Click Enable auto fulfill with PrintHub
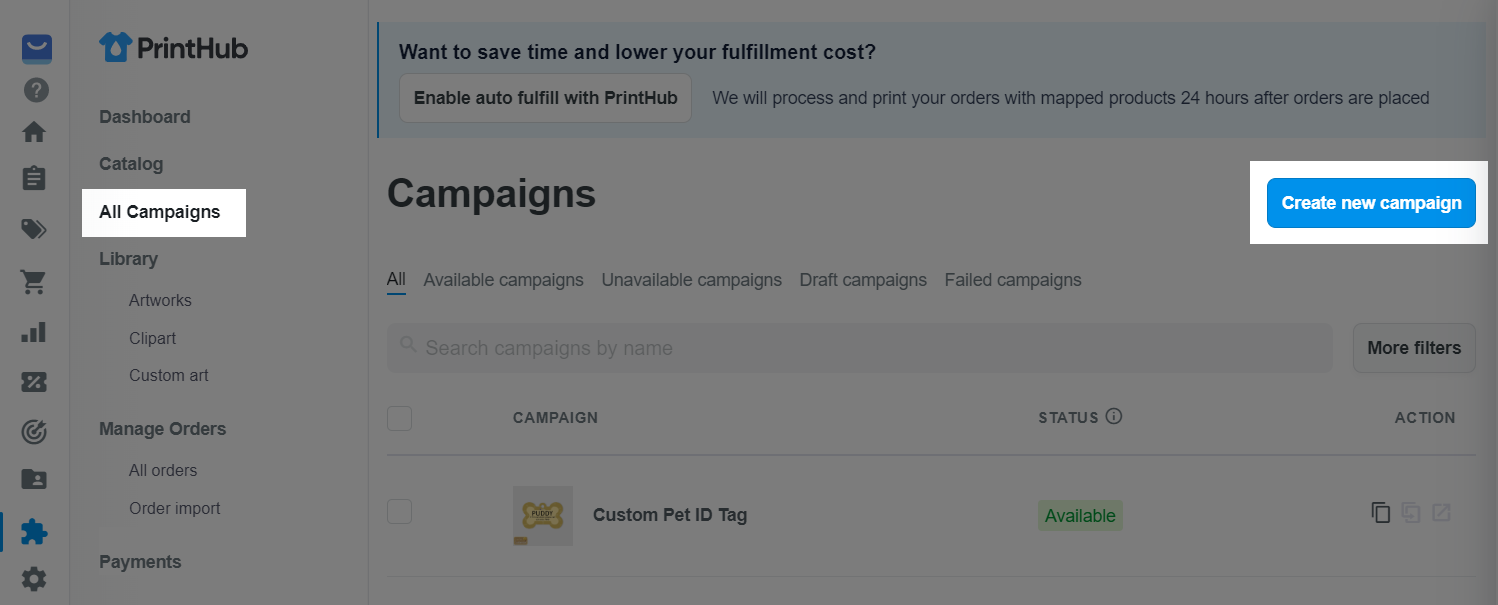 coord(545,98)
